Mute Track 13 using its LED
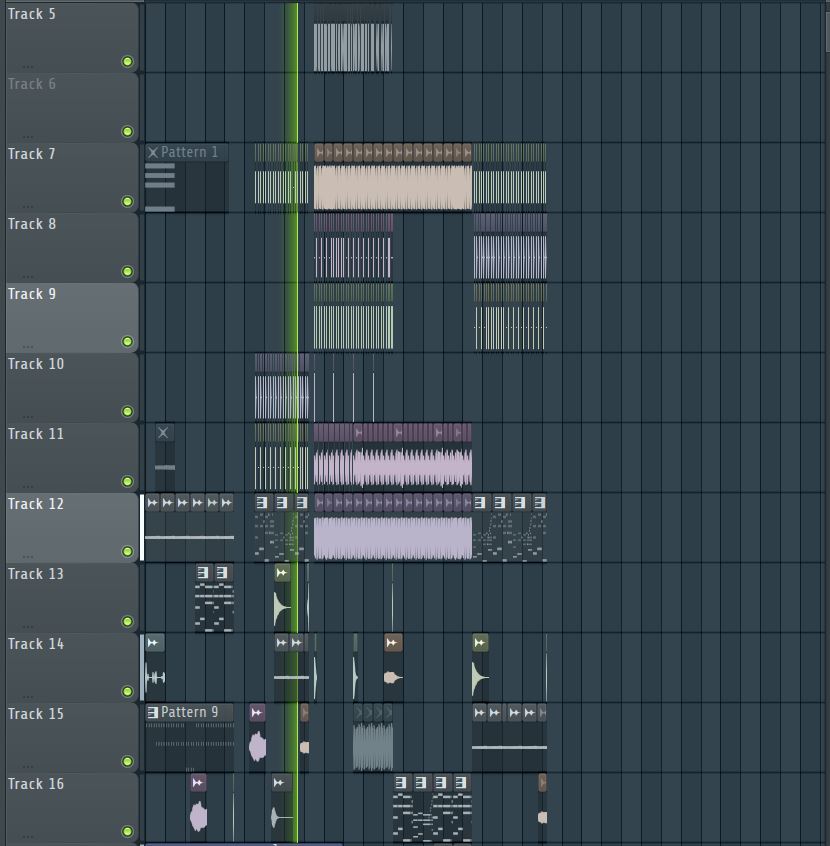Screen dimensions: 830x846 coord(127,622)
